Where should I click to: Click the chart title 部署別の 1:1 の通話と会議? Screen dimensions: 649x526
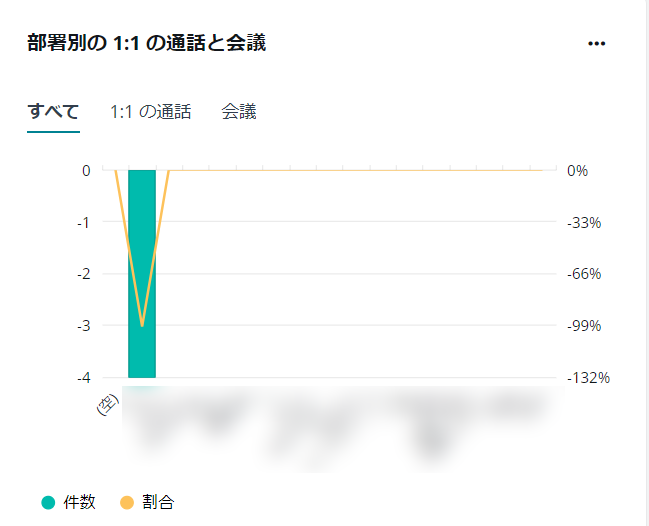click(147, 43)
